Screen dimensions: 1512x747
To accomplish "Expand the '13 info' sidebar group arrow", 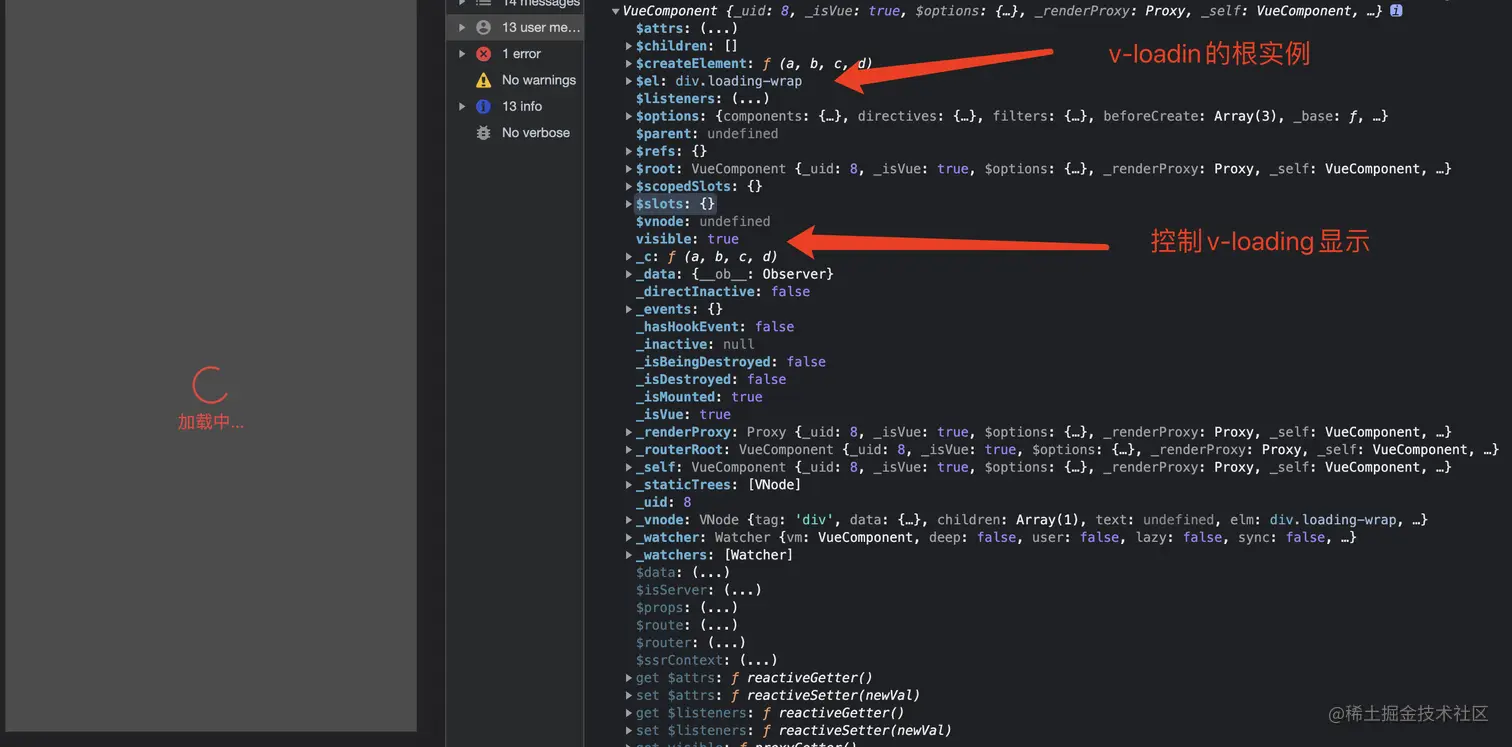I will (462, 106).
